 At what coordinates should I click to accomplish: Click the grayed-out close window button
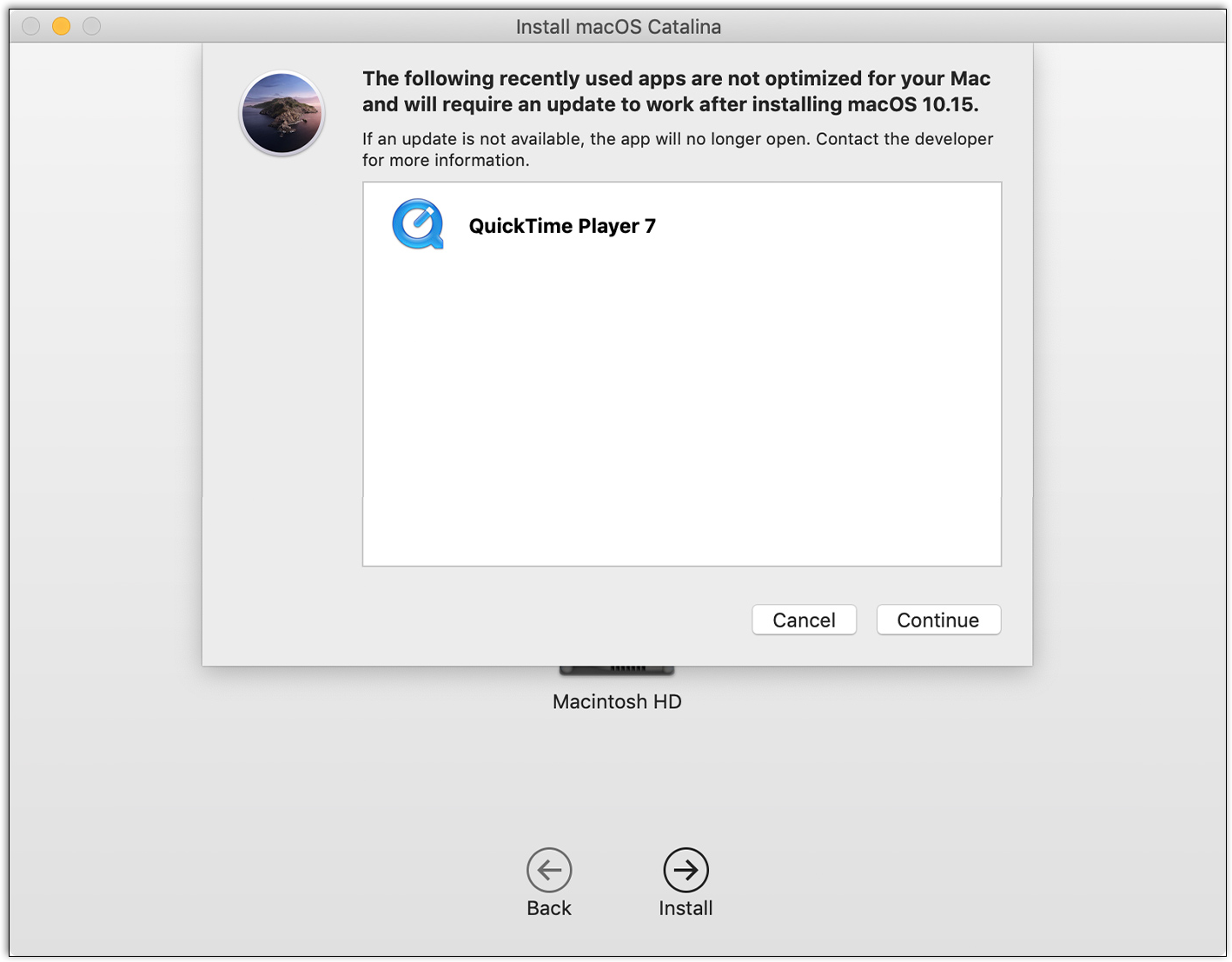click(30, 26)
